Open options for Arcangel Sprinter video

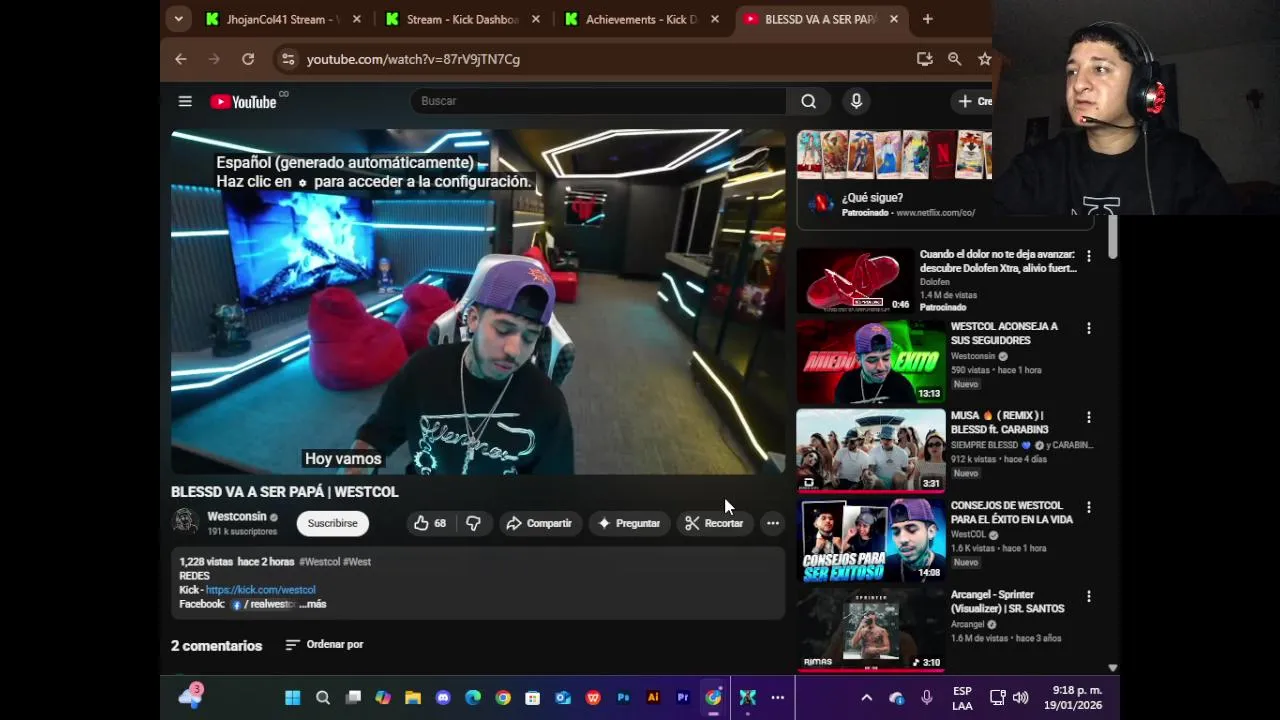(1088, 596)
